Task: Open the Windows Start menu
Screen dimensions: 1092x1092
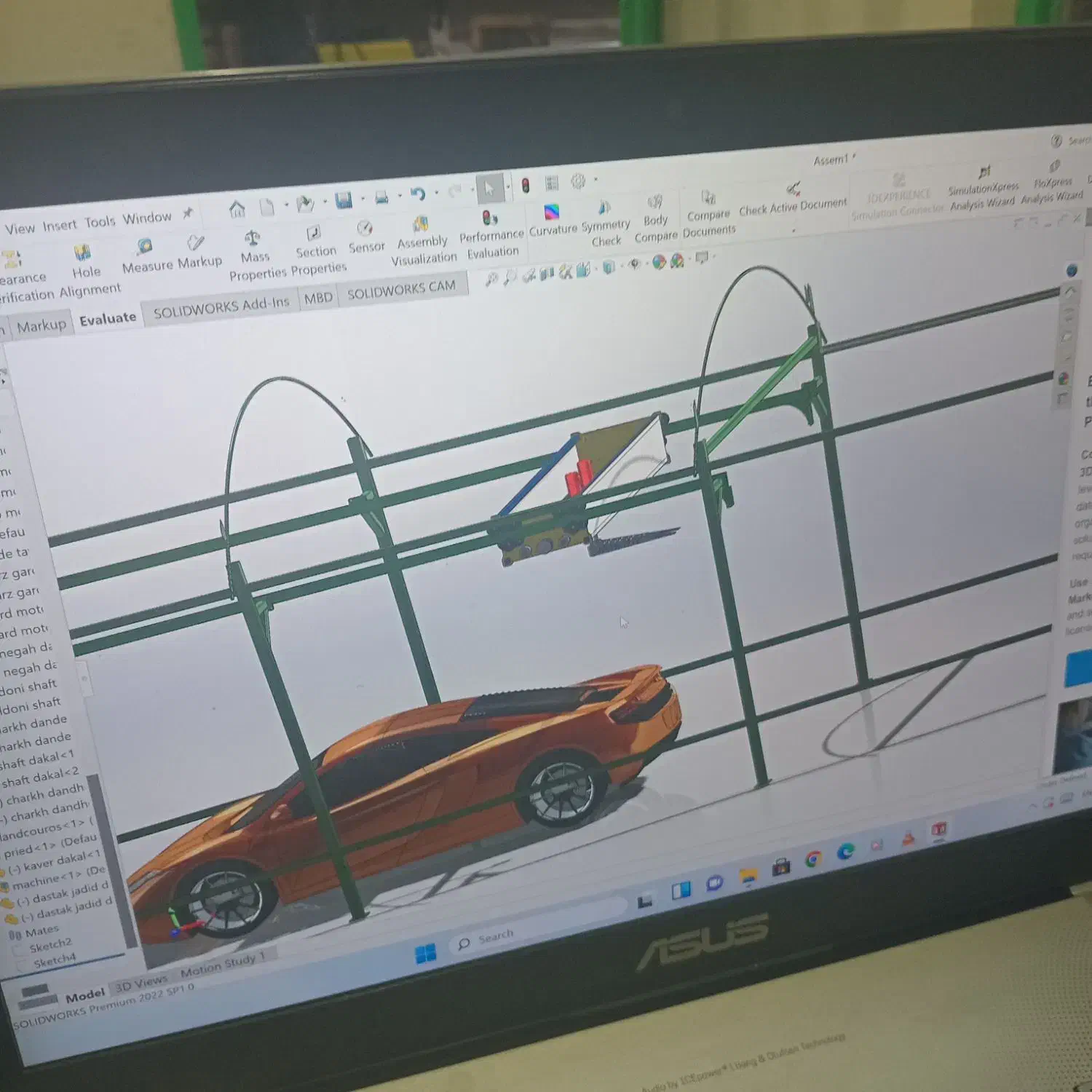Action: coord(425,954)
